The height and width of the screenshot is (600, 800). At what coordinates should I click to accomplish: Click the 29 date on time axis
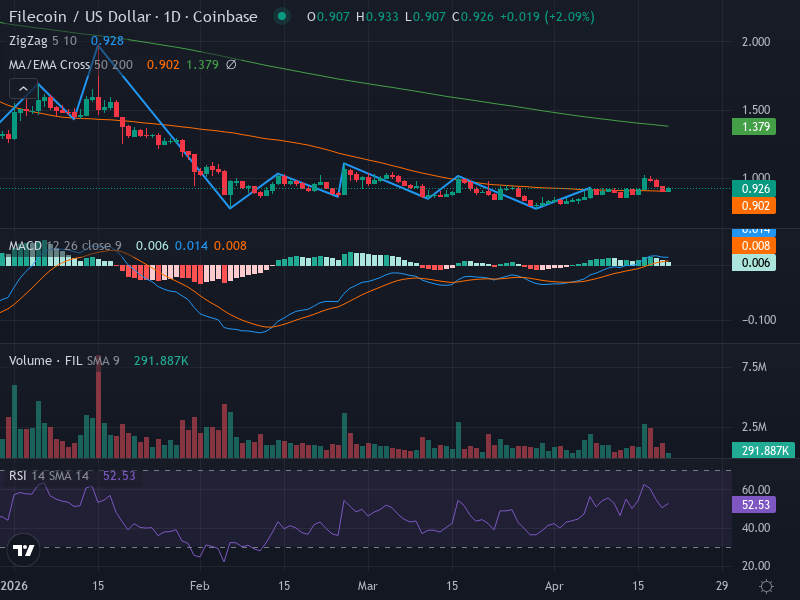(721, 586)
